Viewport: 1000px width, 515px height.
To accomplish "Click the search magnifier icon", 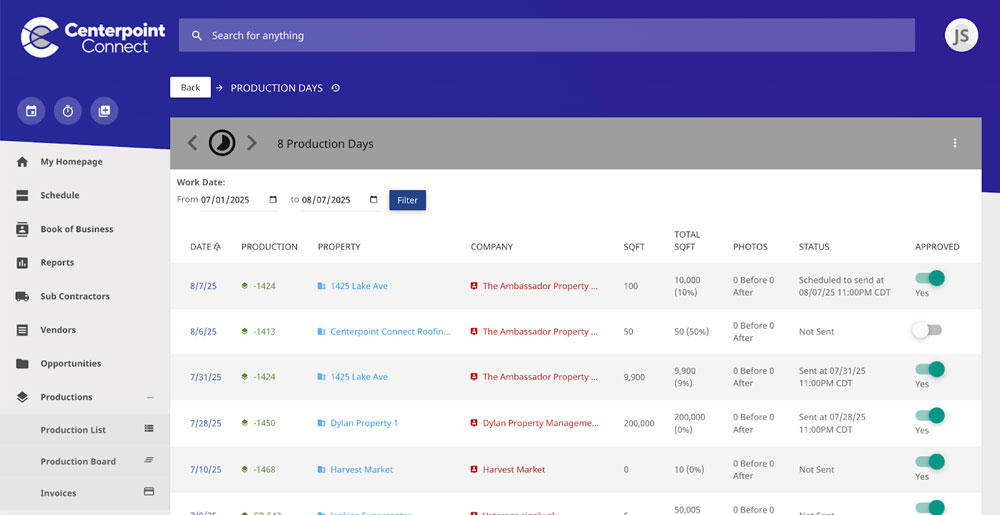I will tap(197, 36).
